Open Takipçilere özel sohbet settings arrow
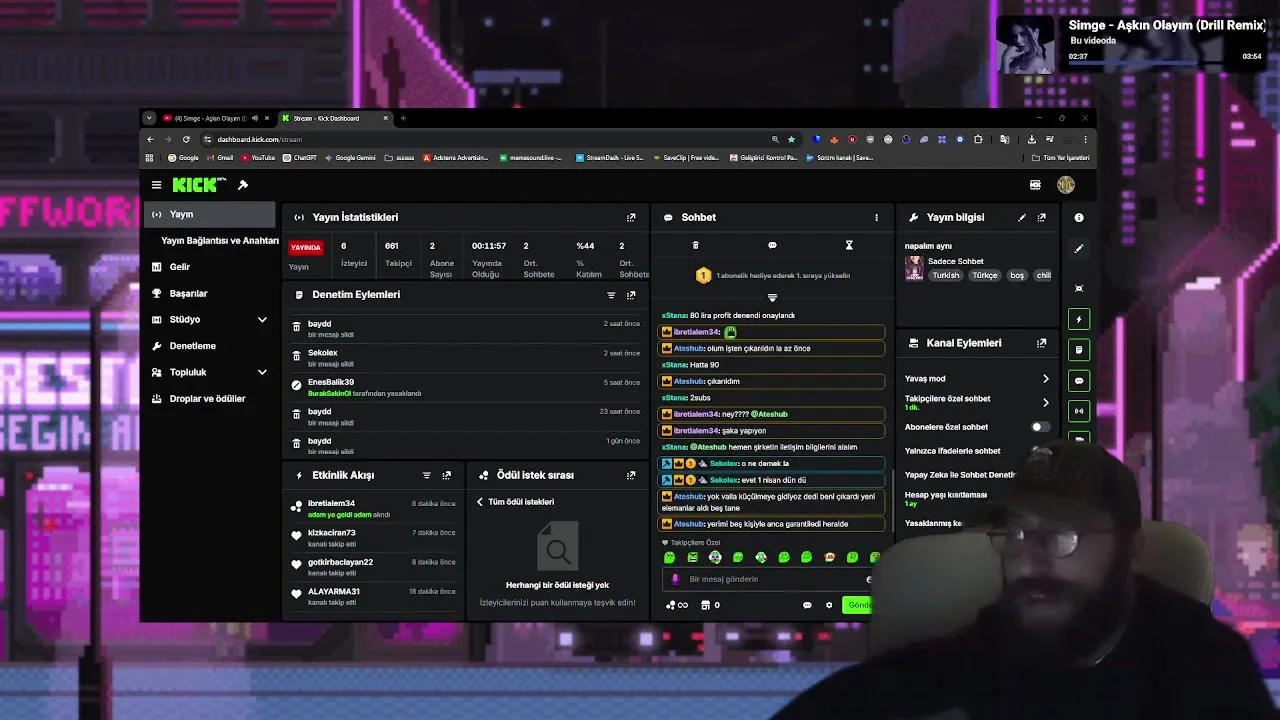The width and height of the screenshot is (1280, 720). pyautogui.click(x=1046, y=403)
